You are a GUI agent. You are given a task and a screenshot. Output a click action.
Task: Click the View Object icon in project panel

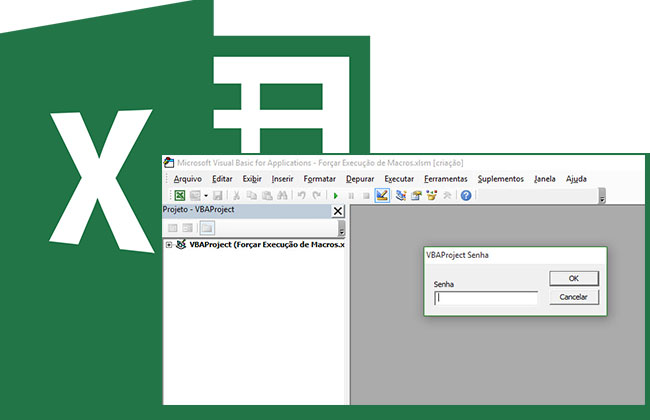187,228
